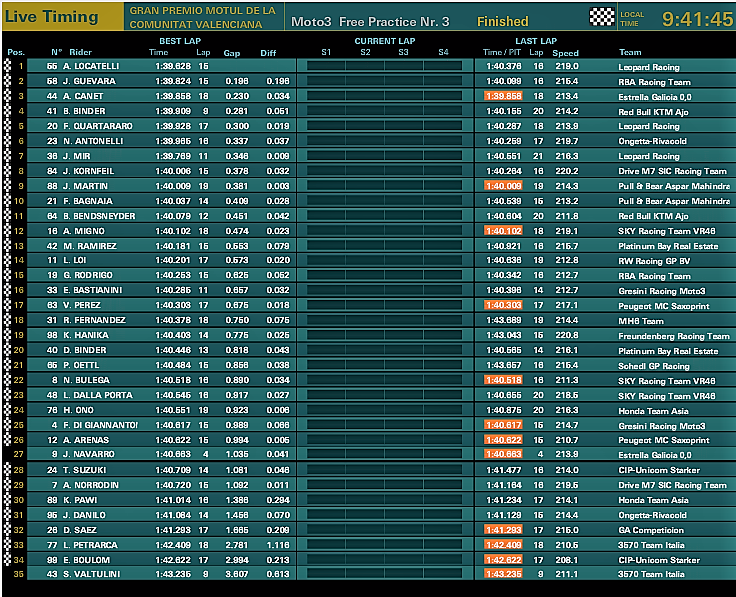Click the Speed column header

click(x=565, y=53)
